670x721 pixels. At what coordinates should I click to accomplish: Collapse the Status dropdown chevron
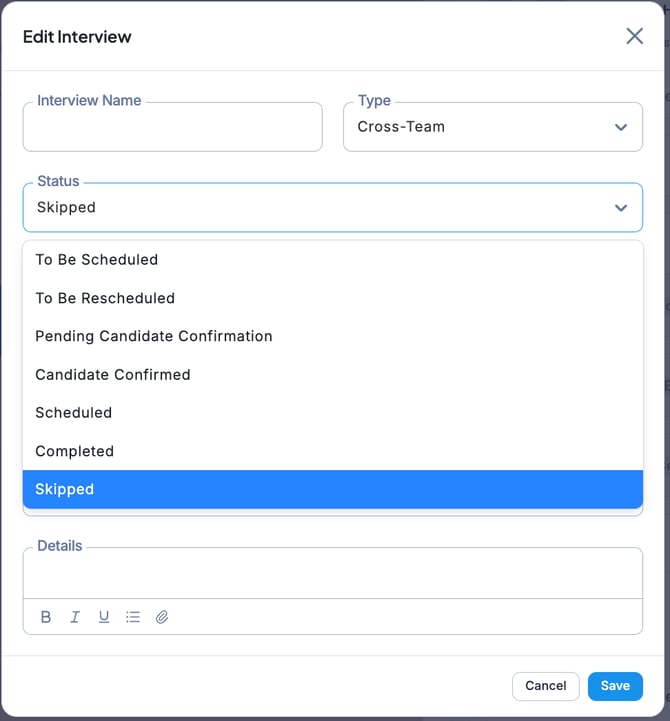pos(621,208)
